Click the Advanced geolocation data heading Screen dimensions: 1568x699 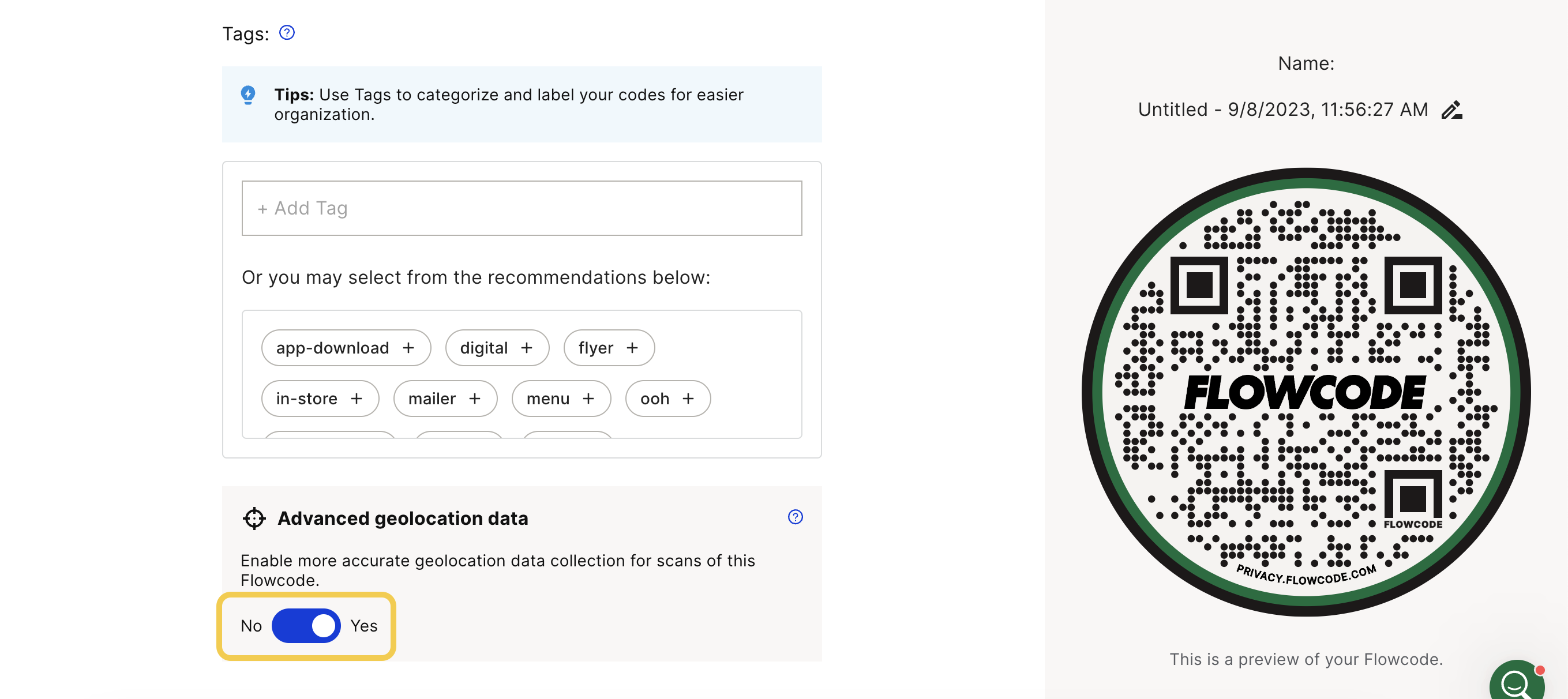coord(403,519)
